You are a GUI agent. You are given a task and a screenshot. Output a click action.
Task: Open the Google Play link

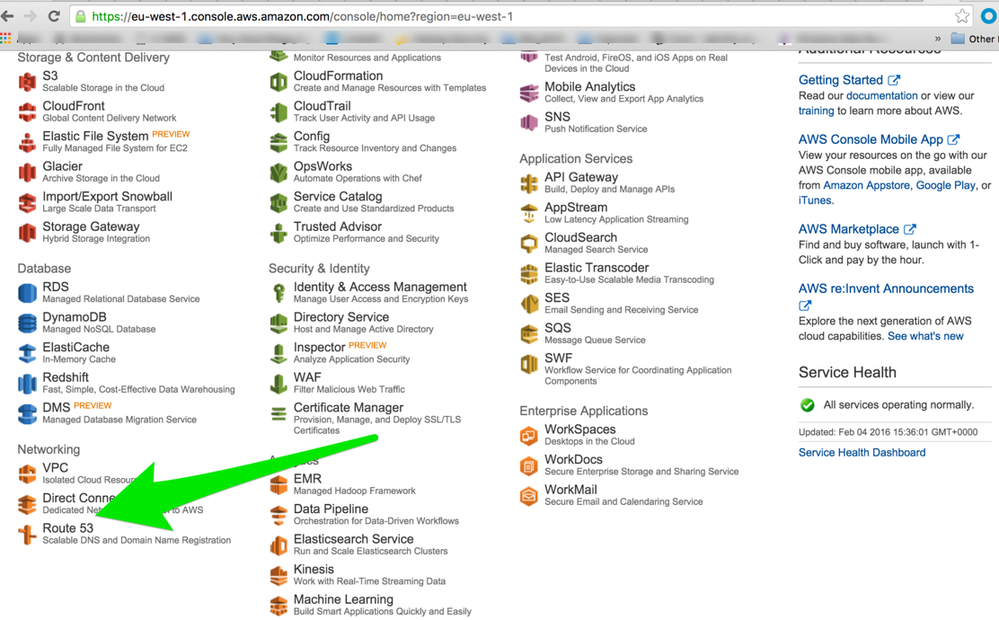tap(945, 185)
